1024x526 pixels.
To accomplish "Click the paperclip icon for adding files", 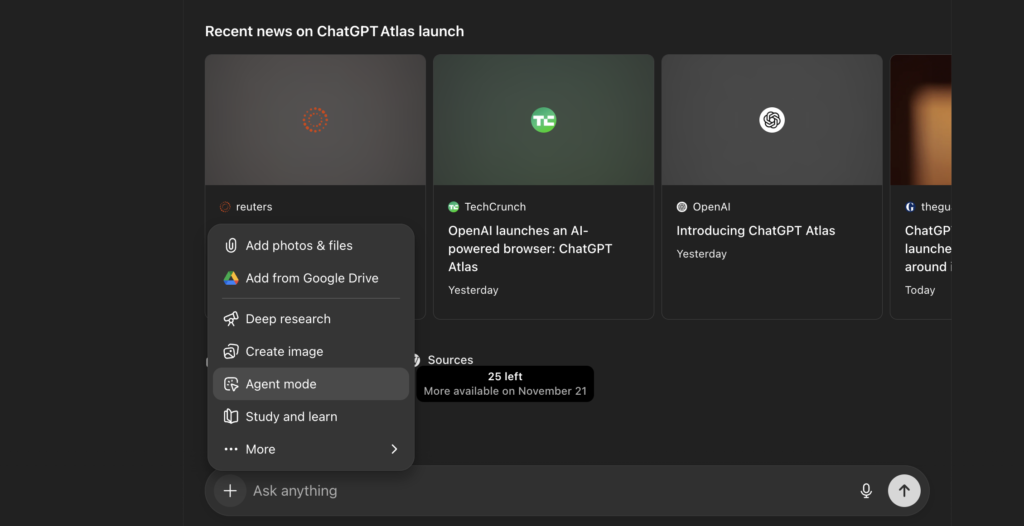I will coord(231,246).
